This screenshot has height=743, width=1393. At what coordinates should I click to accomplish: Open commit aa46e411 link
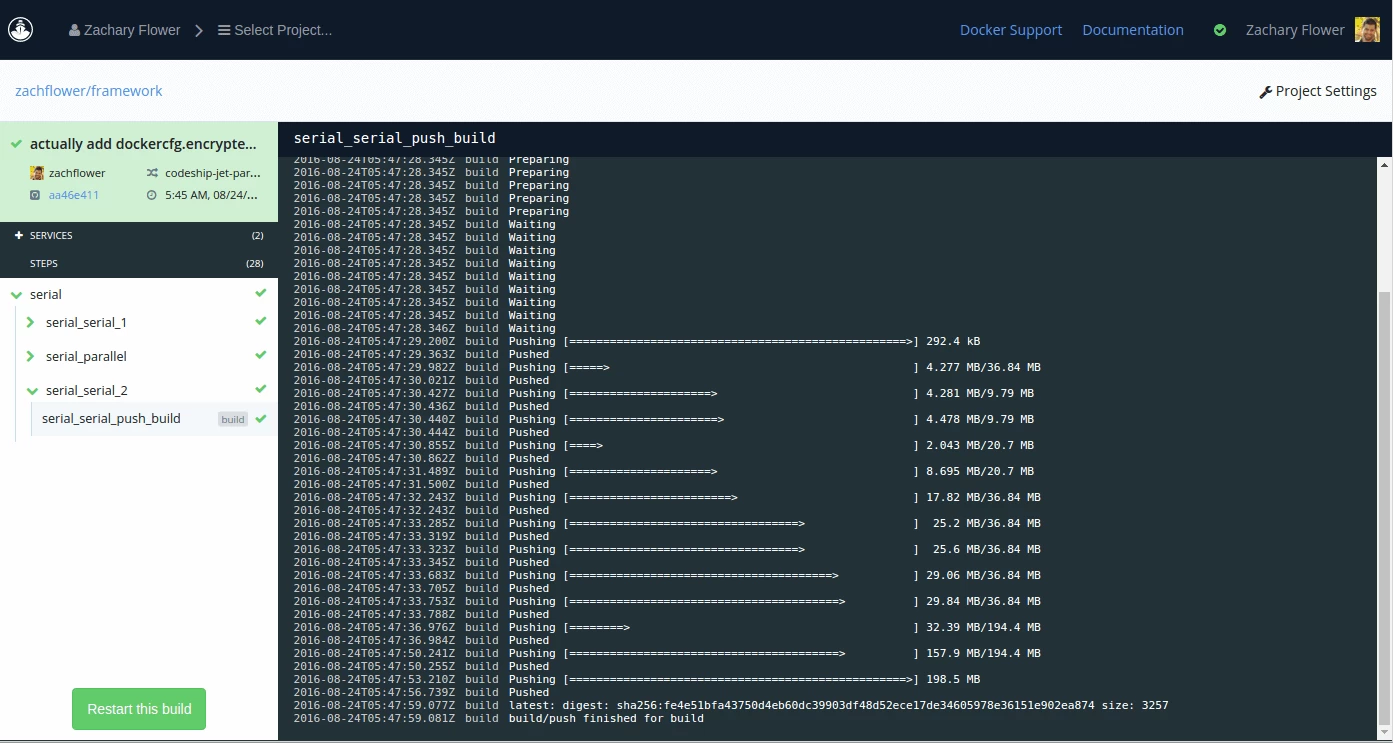tap(74, 195)
